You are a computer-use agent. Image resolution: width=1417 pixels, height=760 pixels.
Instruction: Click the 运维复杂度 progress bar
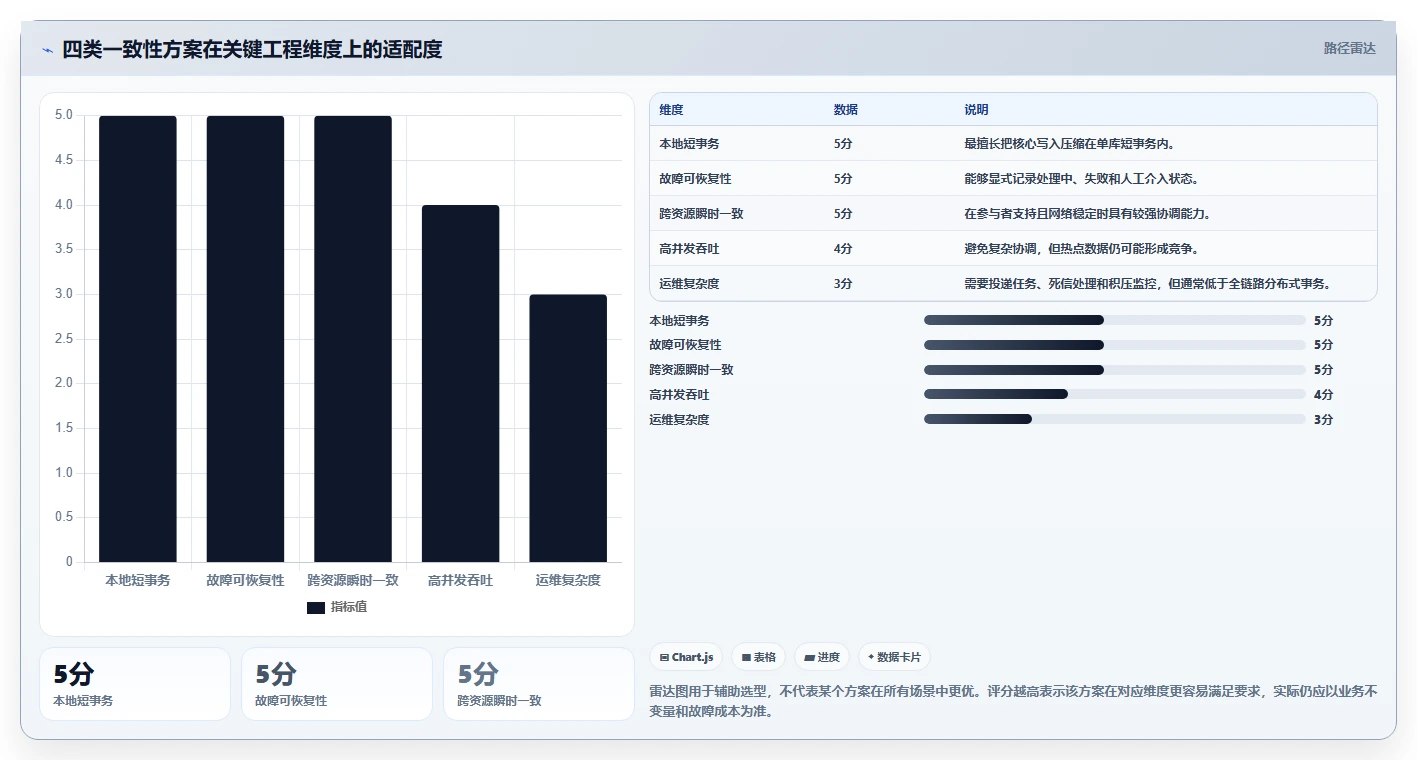(x=1115, y=419)
